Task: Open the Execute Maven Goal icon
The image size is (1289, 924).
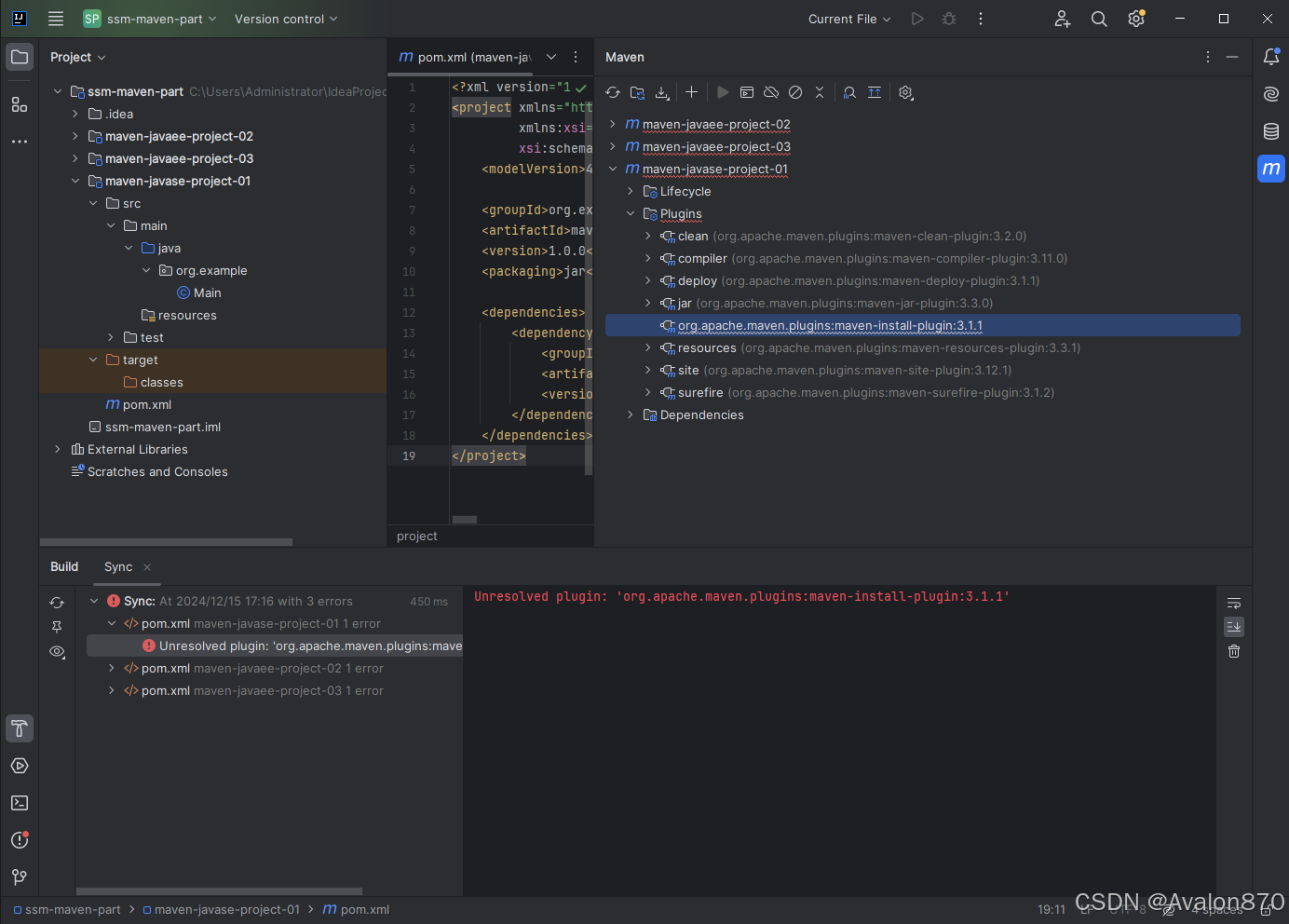Action: pyautogui.click(x=724, y=92)
